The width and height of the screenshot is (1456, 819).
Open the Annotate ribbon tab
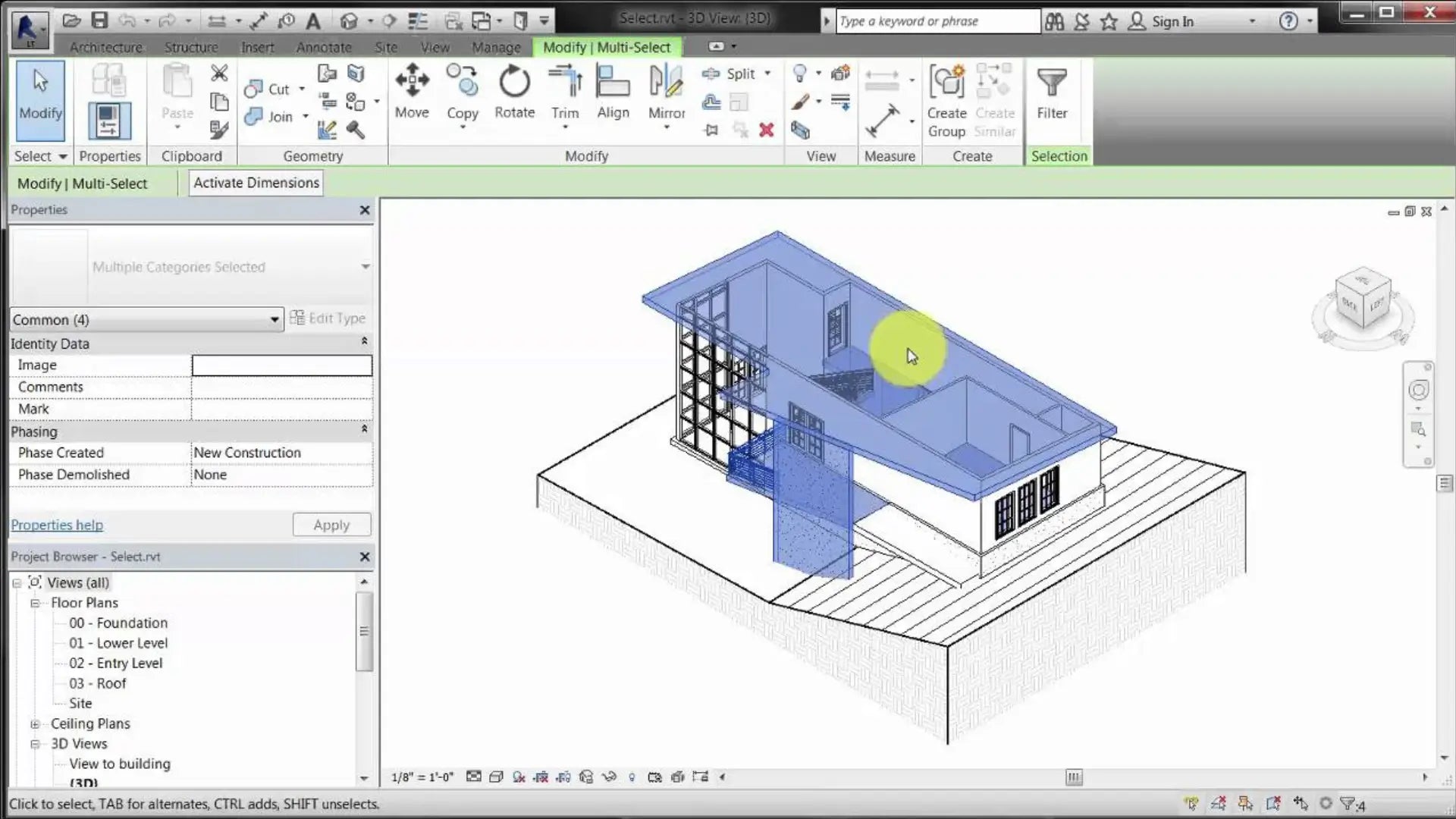323,47
